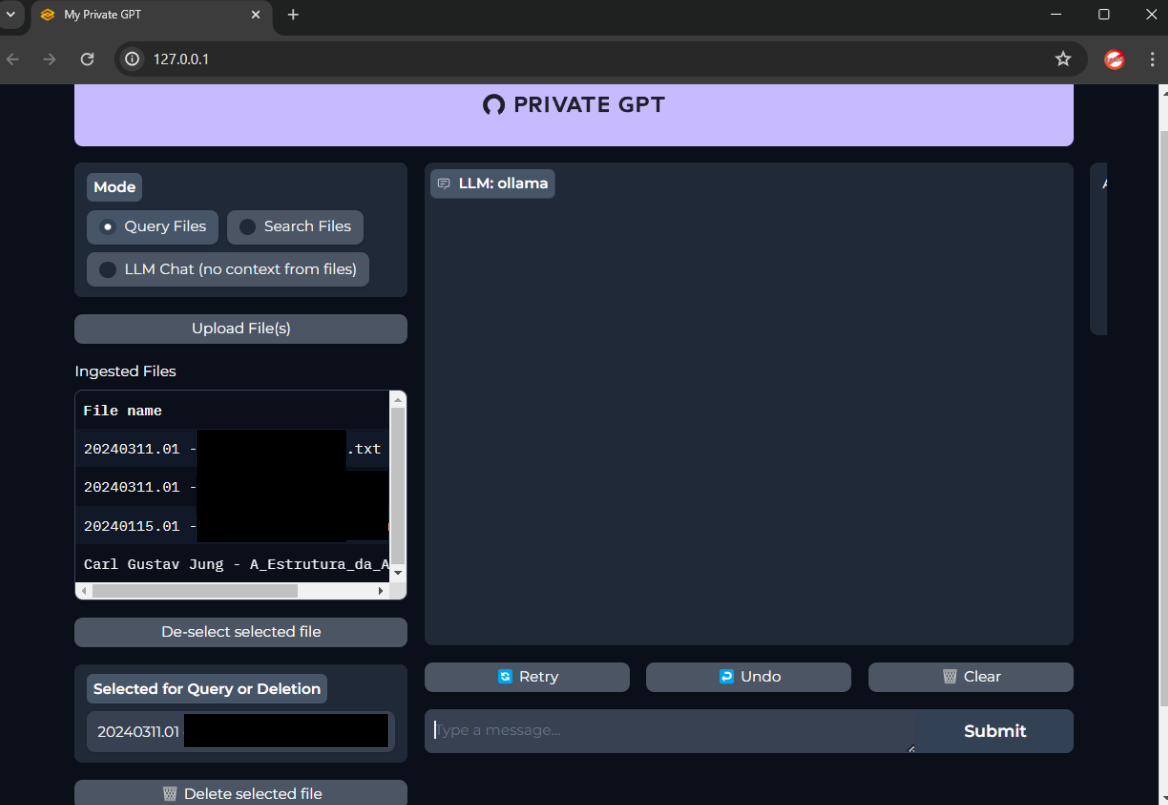Click the red browser extension icon
The width and height of the screenshot is (1168, 805).
point(1114,59)
